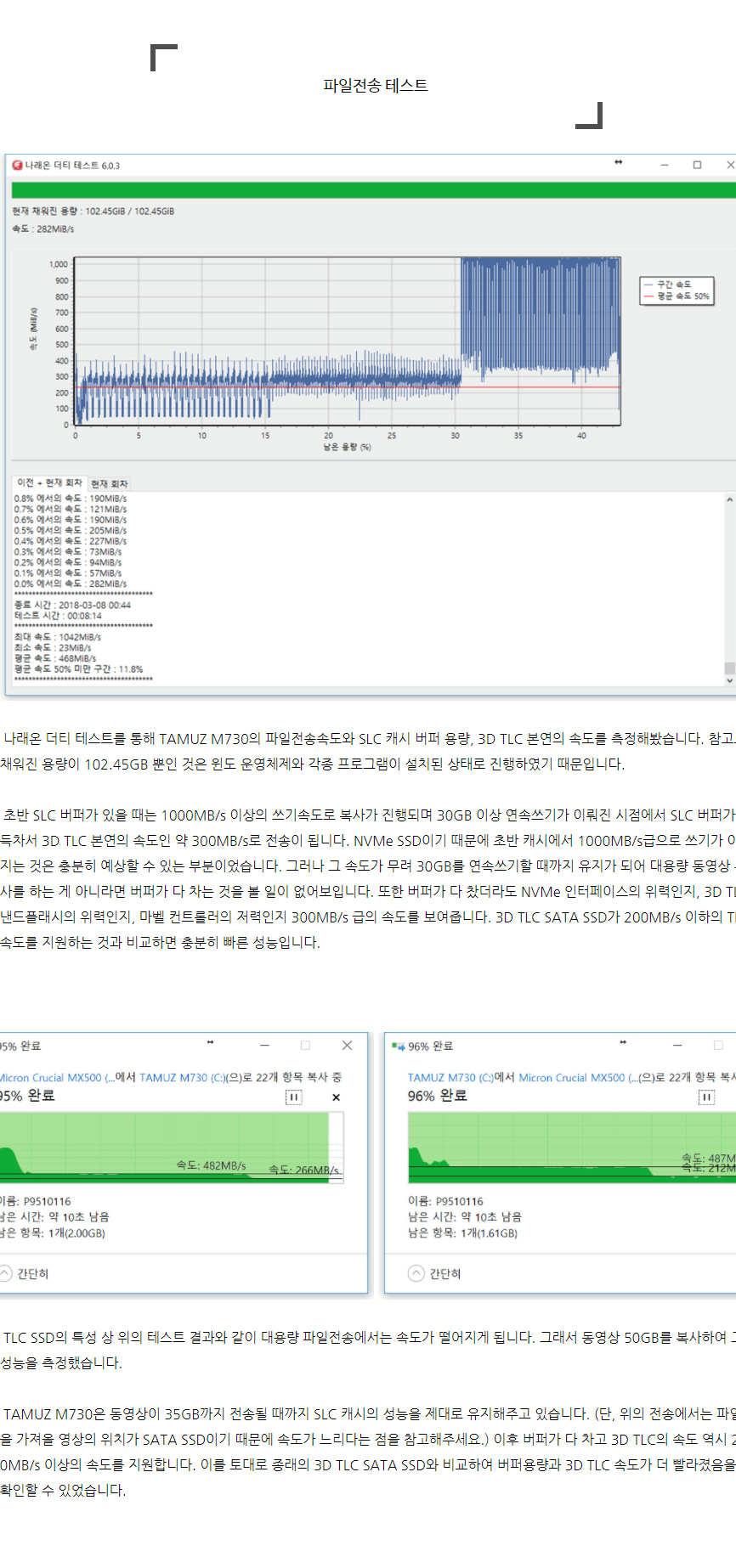Click the green Dirty Test progress bar
736x1568 pixels.
click(372, 190)
